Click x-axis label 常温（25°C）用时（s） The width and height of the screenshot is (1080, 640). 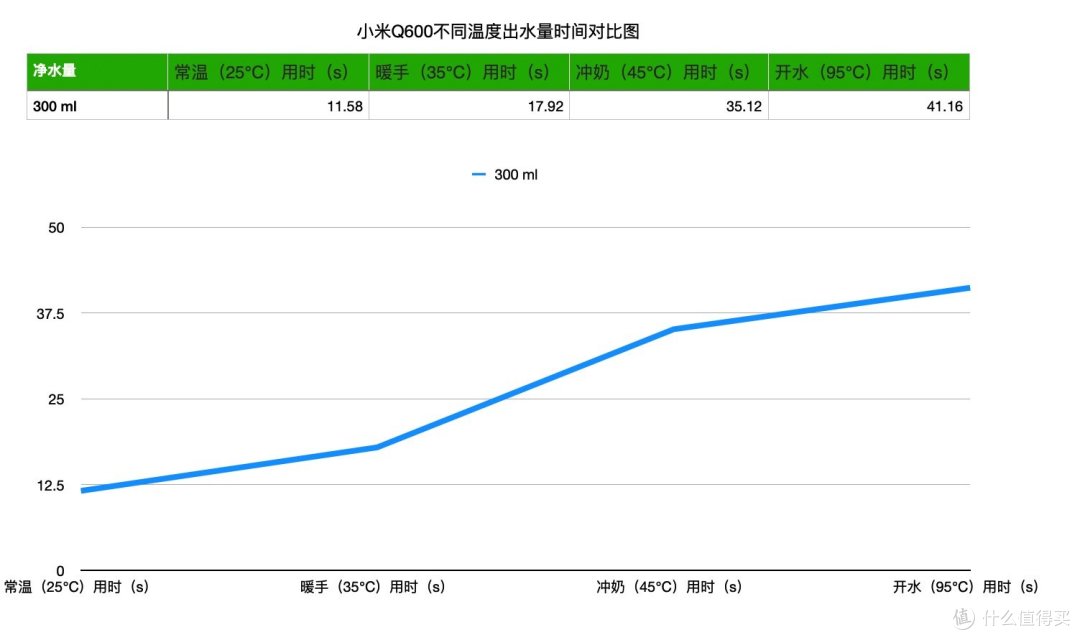pos(76,587)
